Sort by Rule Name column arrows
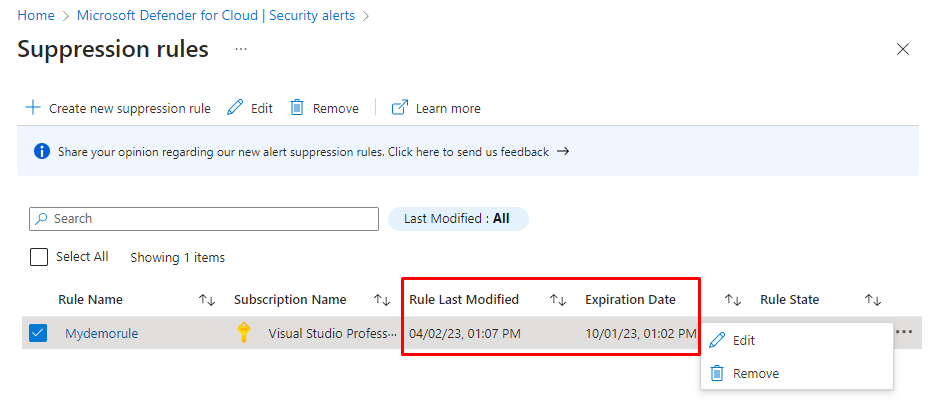935x414 pixels. coord(207,300)
